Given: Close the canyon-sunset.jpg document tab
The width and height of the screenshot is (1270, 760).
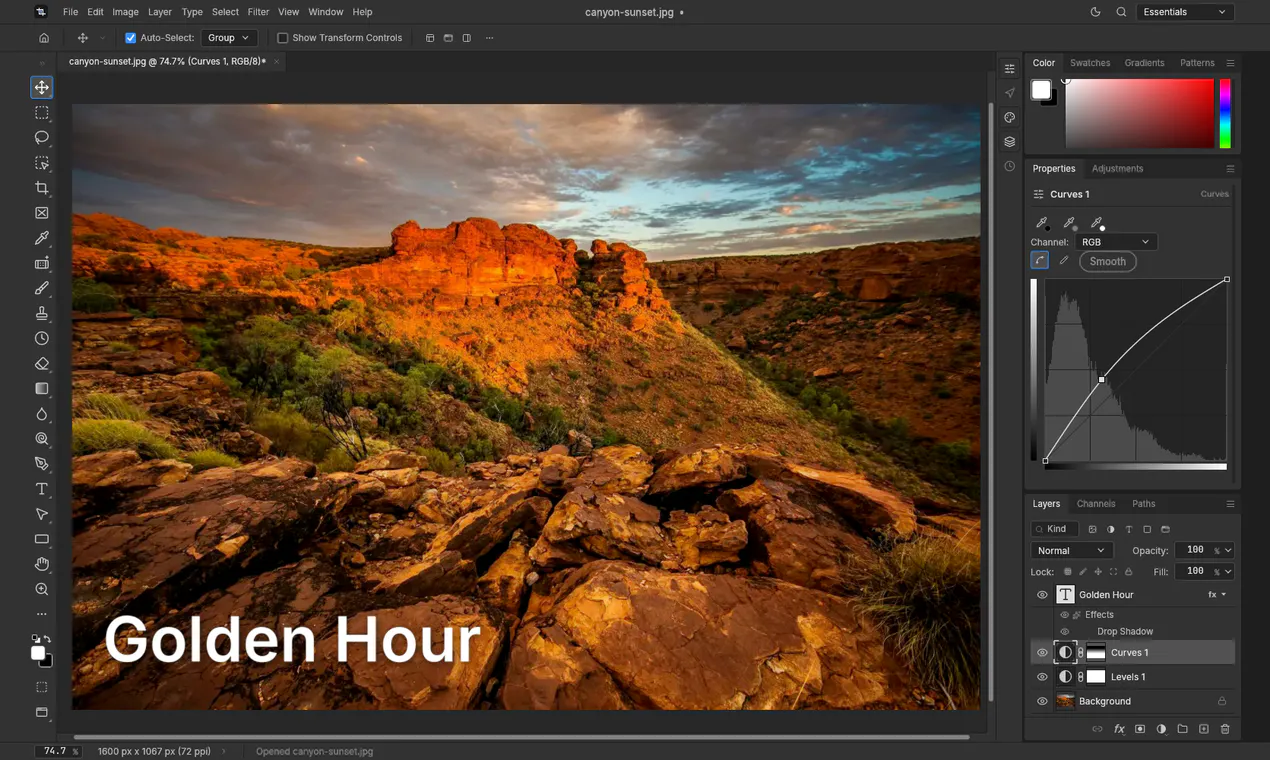Looking at the screenshot, I should (x=277, y=62).
